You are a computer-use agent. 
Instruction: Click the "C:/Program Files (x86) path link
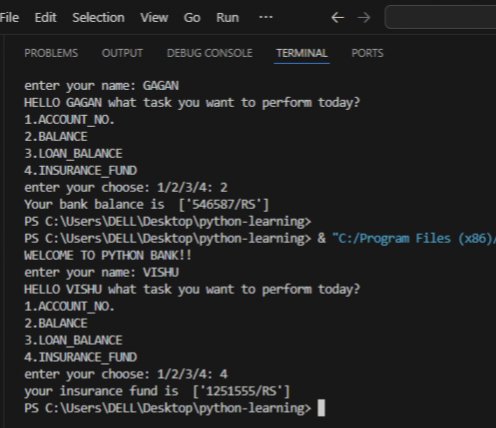coord(414,239)
